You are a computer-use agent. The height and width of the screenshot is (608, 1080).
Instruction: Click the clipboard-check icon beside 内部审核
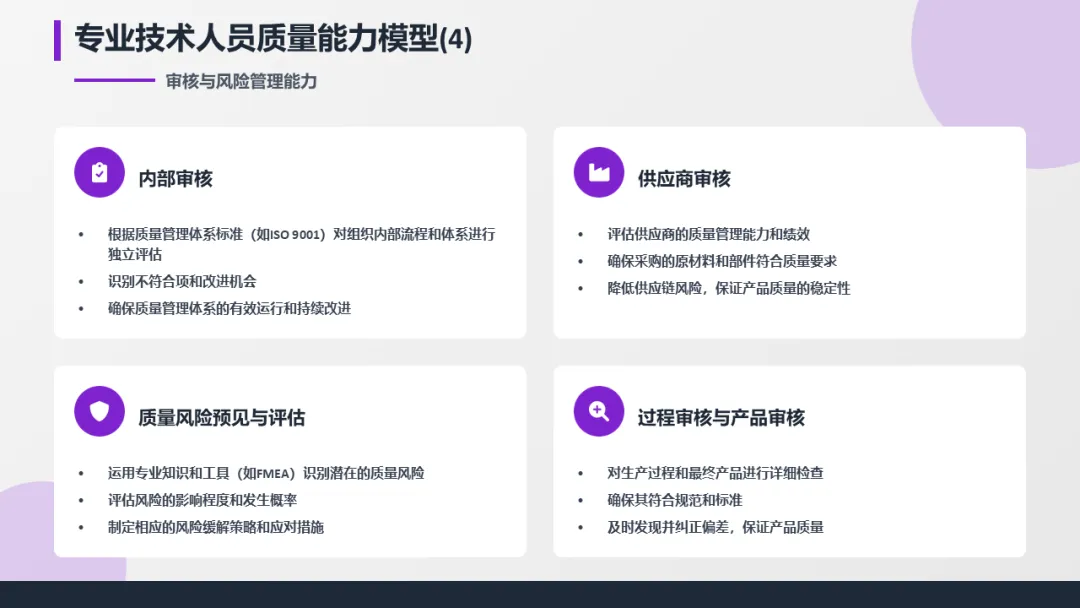tap(99, 172)
